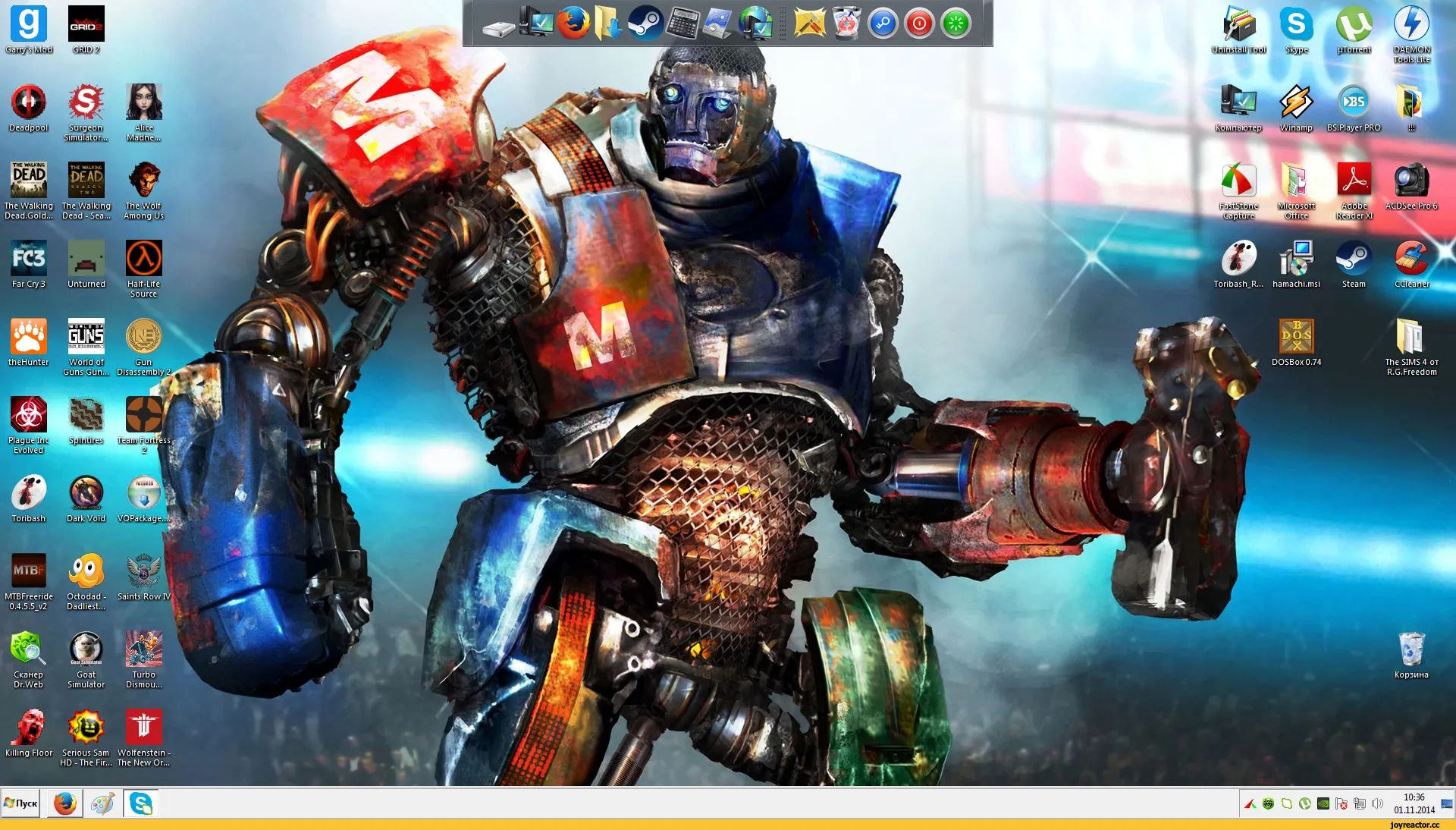Select the Turbo Dismount icon
The height and width of the screenshot is (830, 1456).
tap(144, 659)
